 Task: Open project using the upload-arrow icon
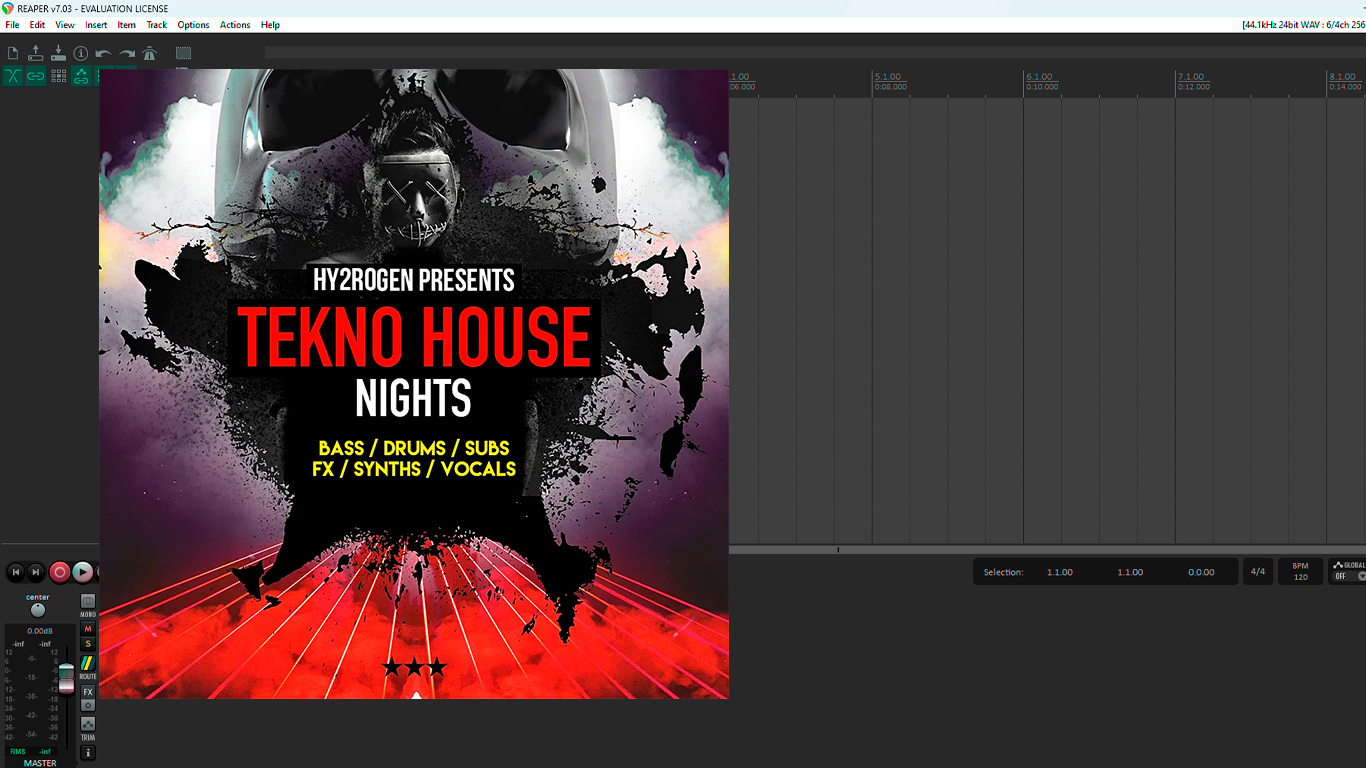tap(36, 53)
